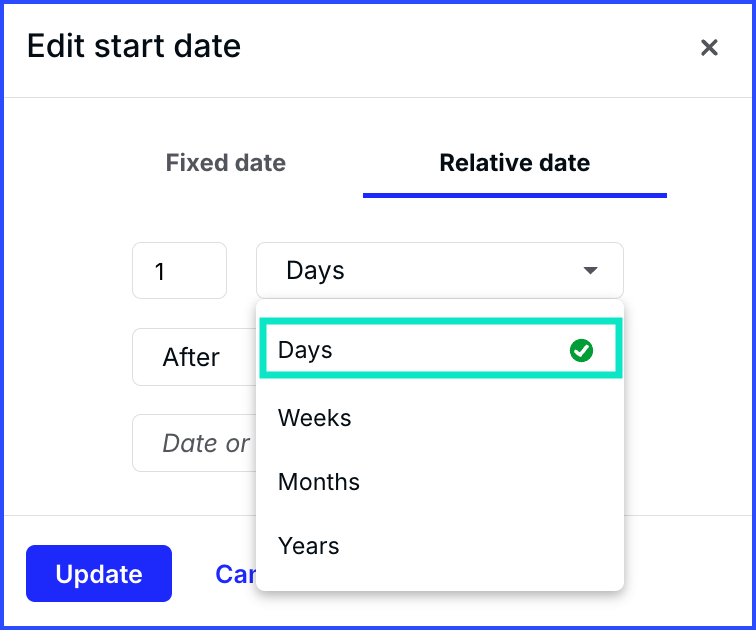
Task: Choose Years from the dropdown list
Action: point(441,546)
